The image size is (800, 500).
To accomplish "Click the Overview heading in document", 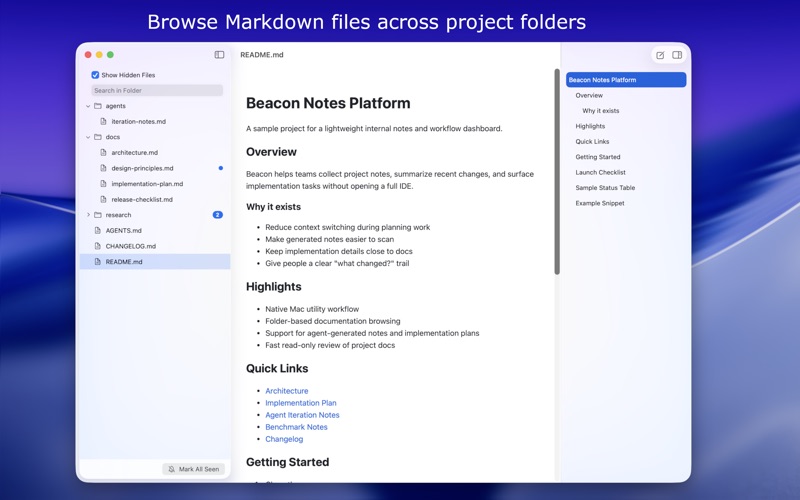I will (x=271, y=152).
